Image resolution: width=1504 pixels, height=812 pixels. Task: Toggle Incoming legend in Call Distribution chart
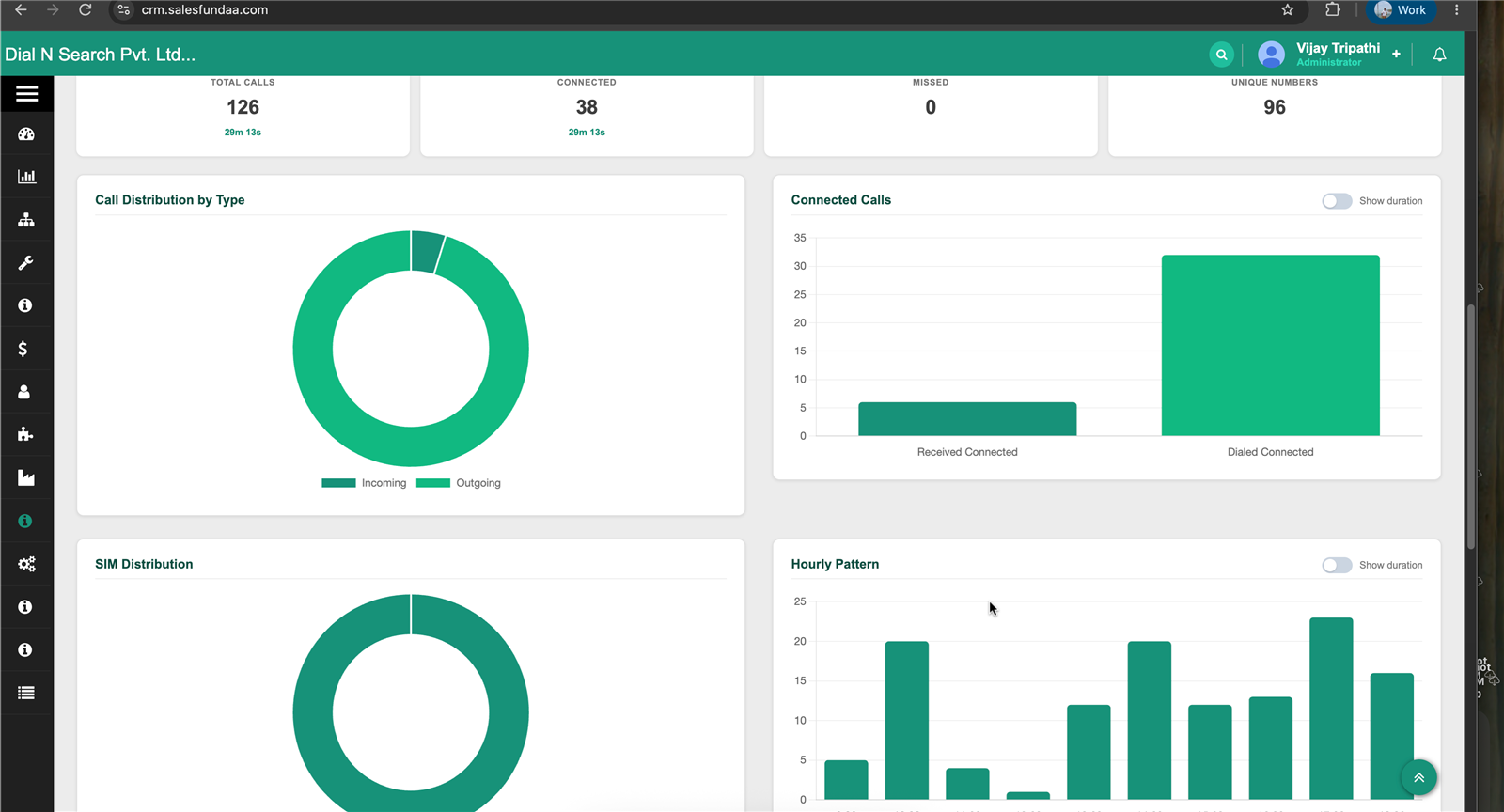point(364,483)
